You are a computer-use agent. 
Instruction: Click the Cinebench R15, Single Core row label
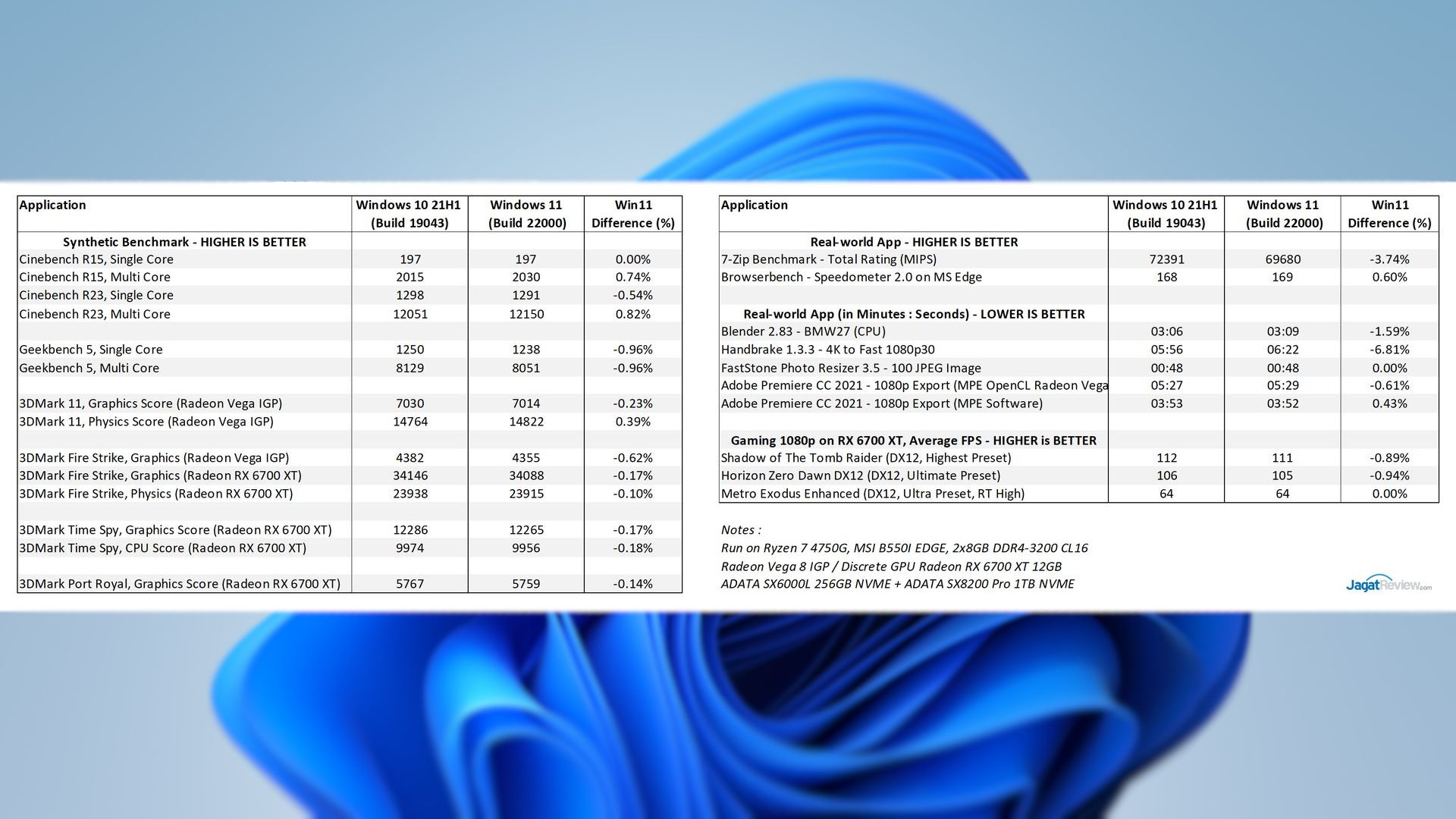point(96,259)
